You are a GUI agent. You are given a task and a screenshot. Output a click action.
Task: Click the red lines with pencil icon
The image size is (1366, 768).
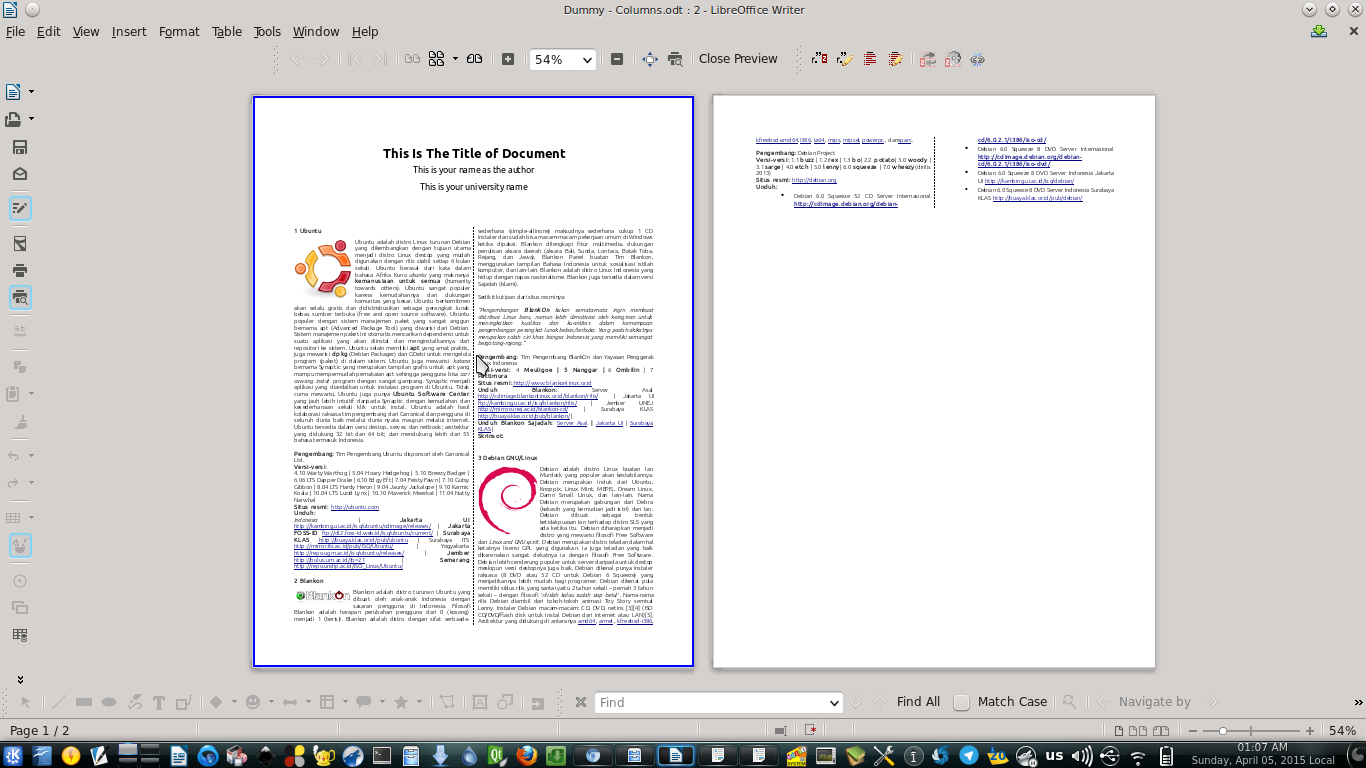pos(895,59)
